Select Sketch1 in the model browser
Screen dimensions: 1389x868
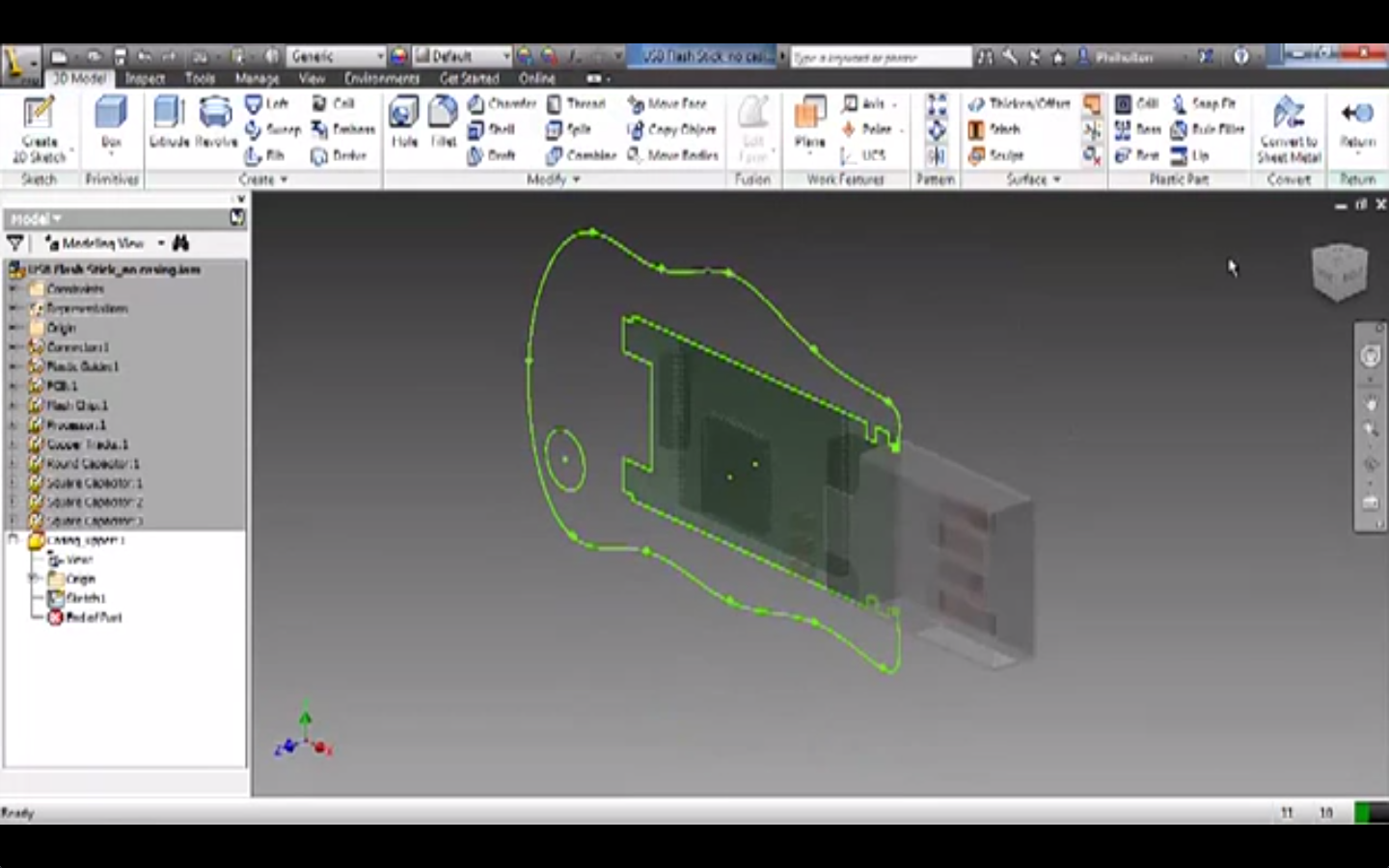pyautogui.click(x=77, y=598)
